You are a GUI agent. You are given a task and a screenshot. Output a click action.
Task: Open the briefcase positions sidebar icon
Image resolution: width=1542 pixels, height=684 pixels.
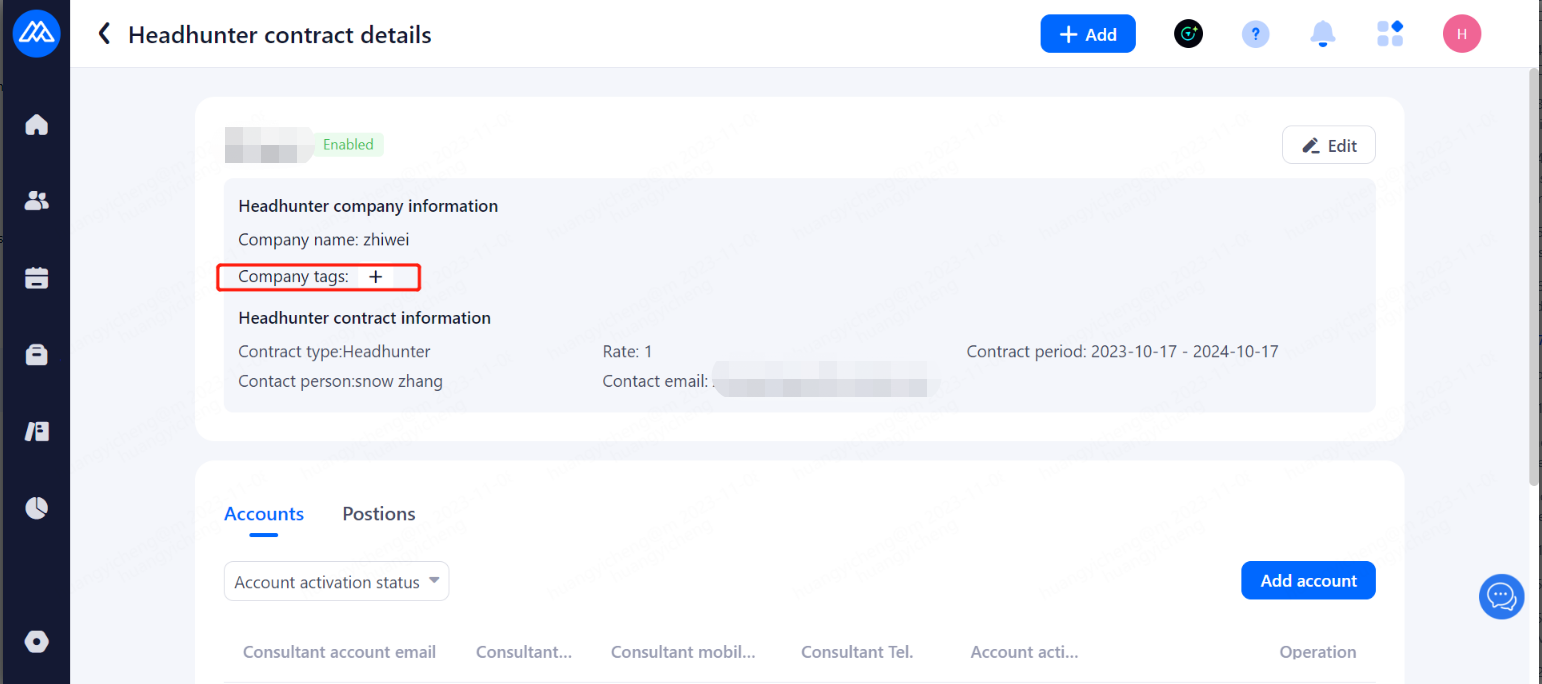pyautogui.click(x=37, y=355)
